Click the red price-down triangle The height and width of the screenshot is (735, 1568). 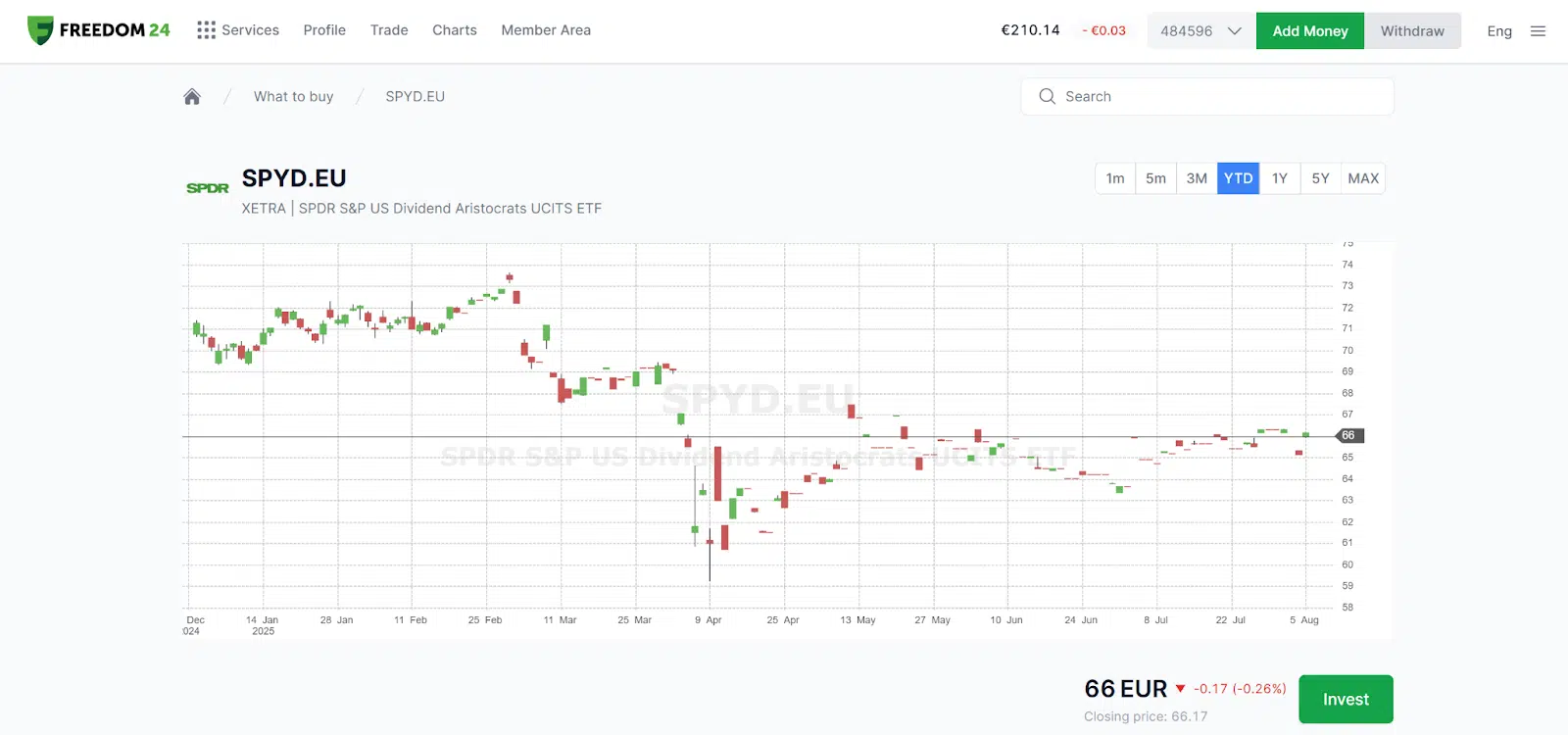(x=1180, y=689)
